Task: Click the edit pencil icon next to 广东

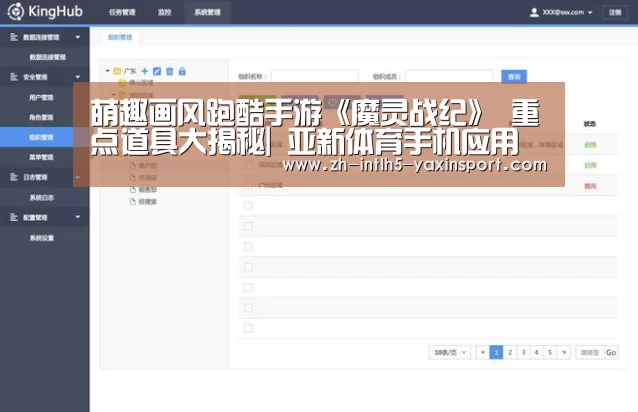Action: 157,71
